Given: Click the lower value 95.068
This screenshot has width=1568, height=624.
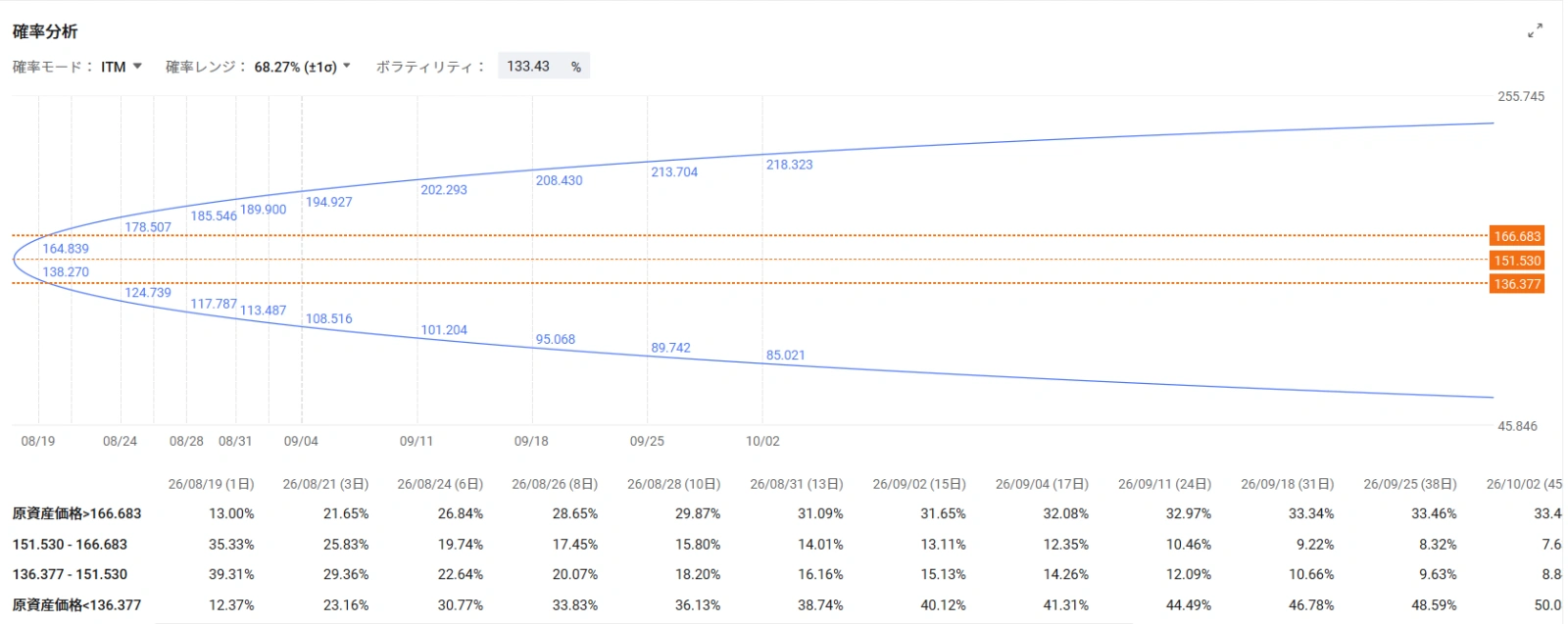Looking at the screenshot, I should pyautogui.click(x=556, y=339).
